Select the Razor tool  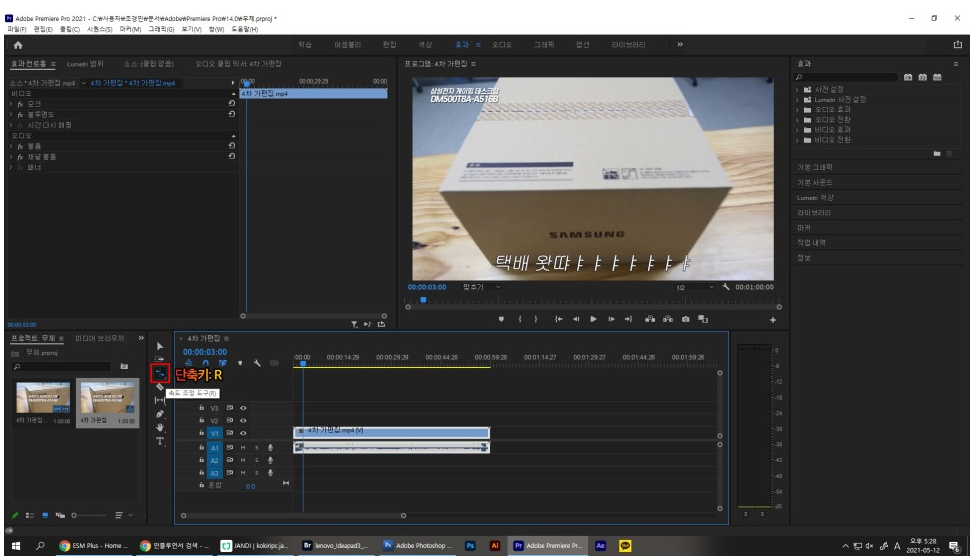160,387
